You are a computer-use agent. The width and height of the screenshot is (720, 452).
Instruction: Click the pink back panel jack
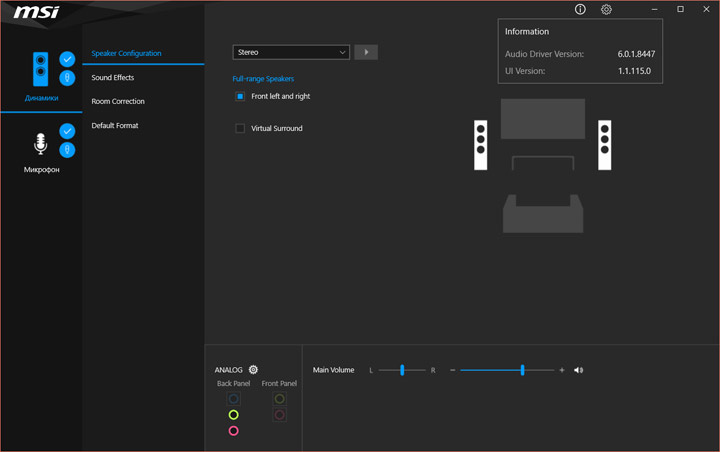[233, 431]
